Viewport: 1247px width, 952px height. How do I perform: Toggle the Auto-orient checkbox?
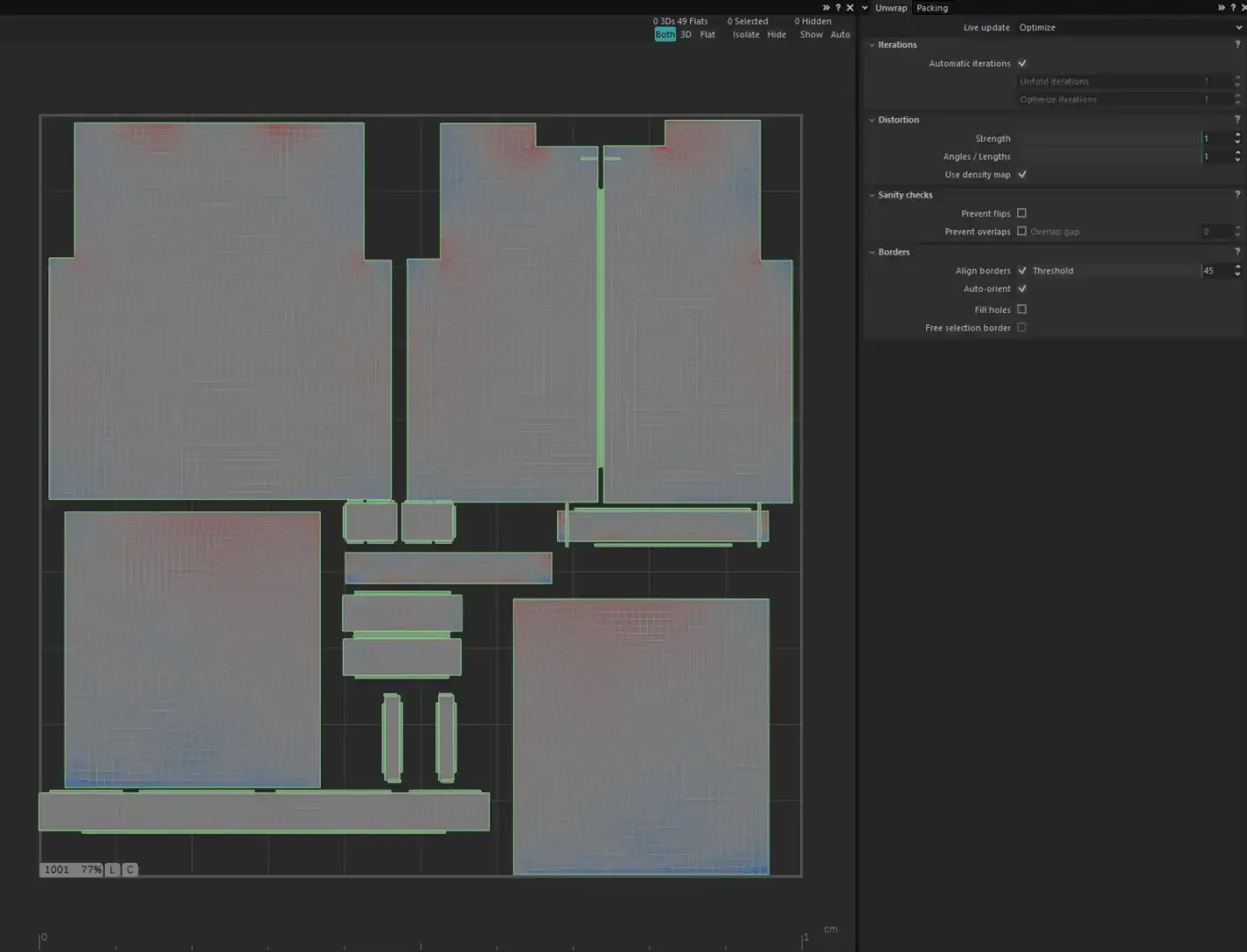(x=1022, y=289)
